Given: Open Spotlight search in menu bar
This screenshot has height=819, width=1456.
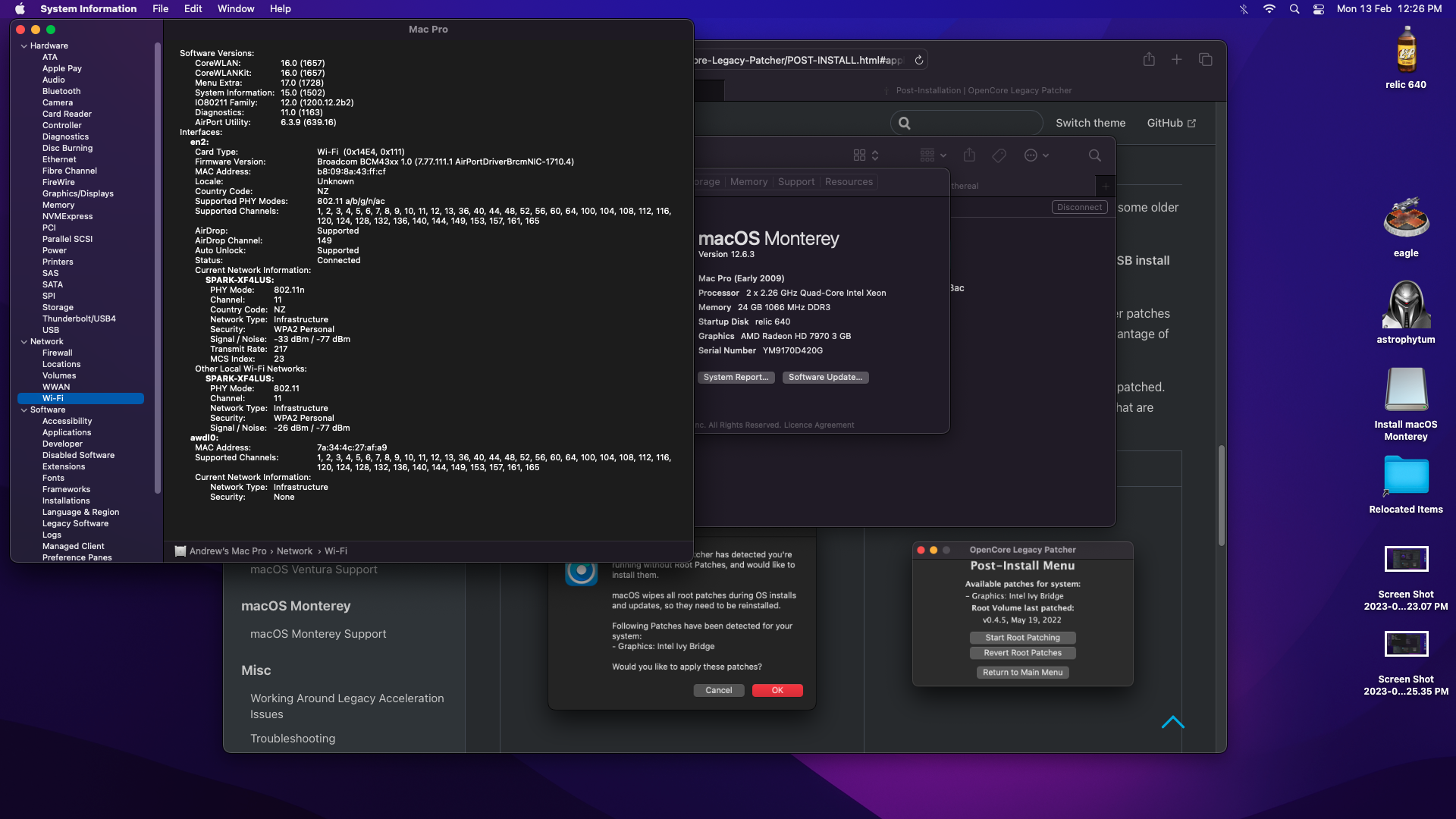Looking at the screenshot, I should [1294, 9].
